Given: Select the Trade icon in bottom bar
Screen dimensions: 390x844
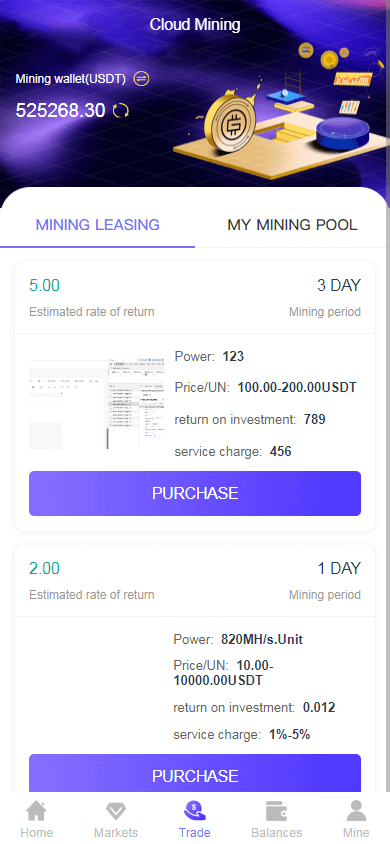Looking at the screenshot, I should pos(195,810).
